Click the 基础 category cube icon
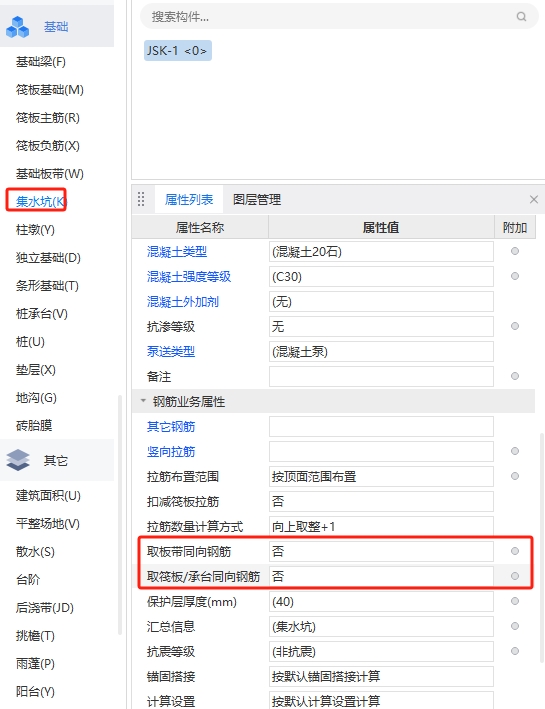Image resolution: width=545 pixels, height=709 pixels. pyautogui.click(x=17, y=27)
